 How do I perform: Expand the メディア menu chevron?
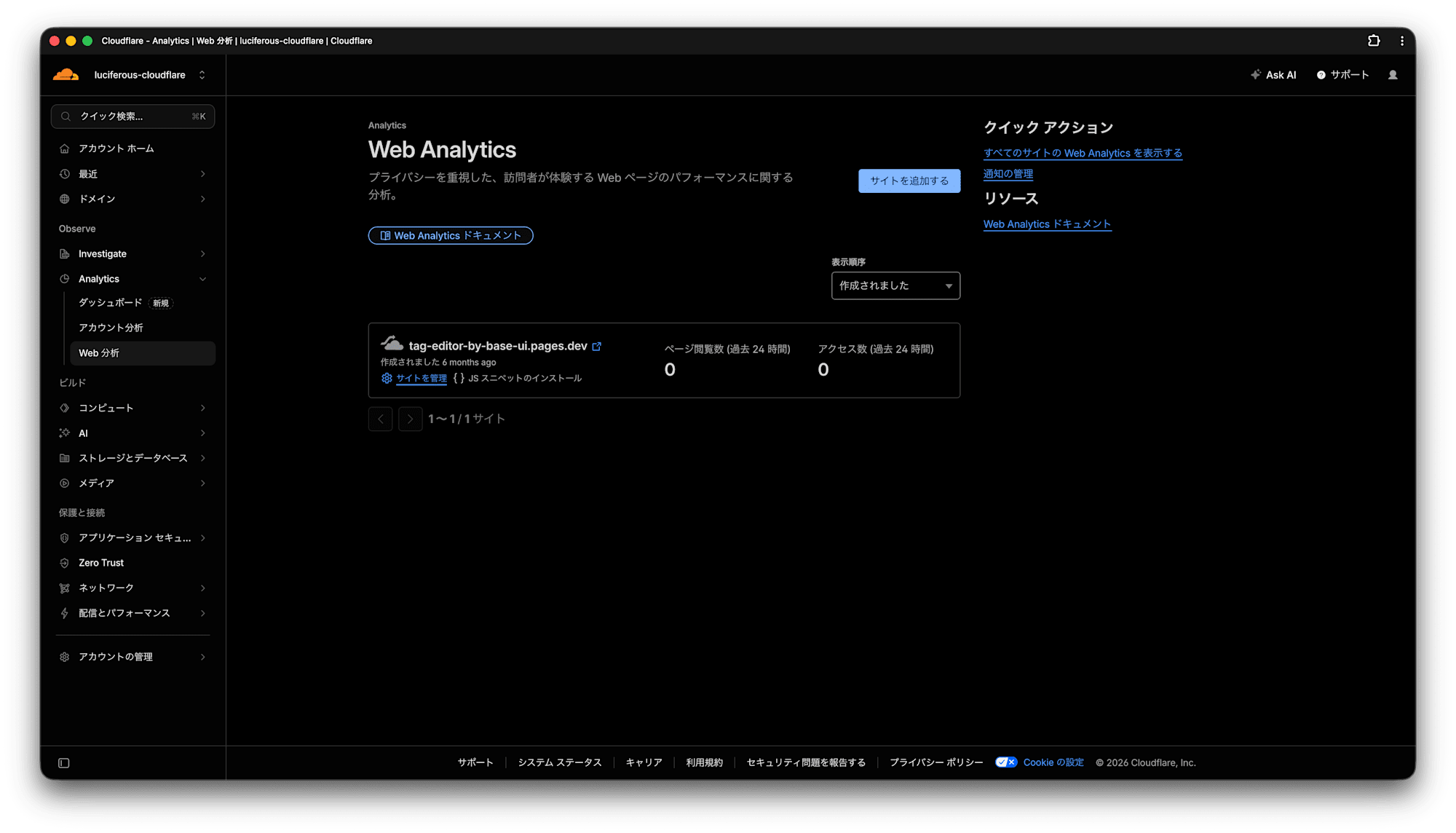click(203, 483)
